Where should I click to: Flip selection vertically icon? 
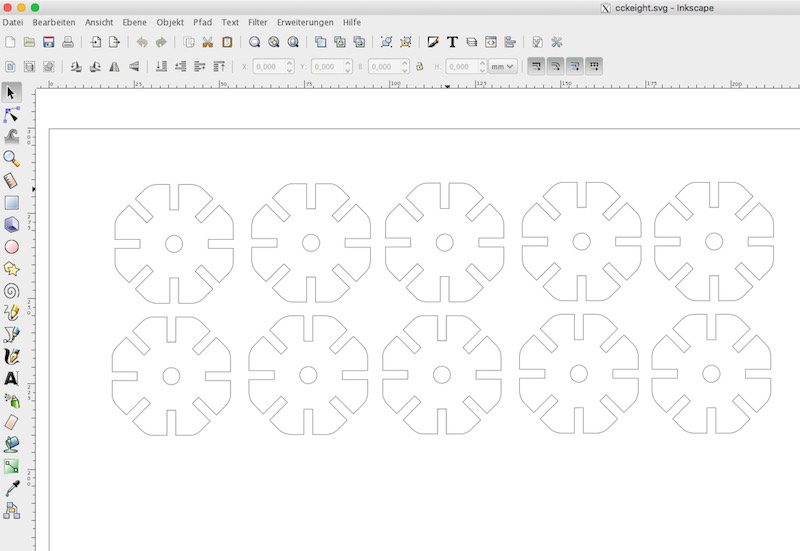tap(134, 66)
